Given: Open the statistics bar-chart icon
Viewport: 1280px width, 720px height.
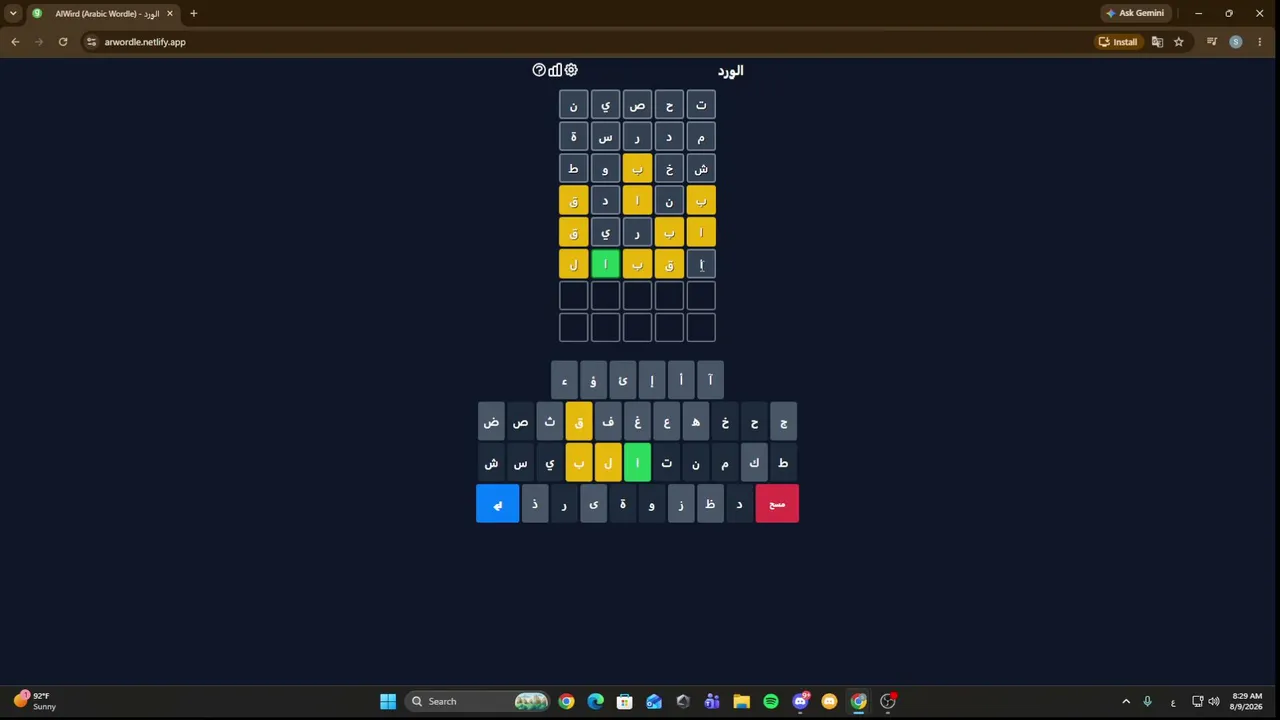Looking at the screenshot, I should coord(555,70).
